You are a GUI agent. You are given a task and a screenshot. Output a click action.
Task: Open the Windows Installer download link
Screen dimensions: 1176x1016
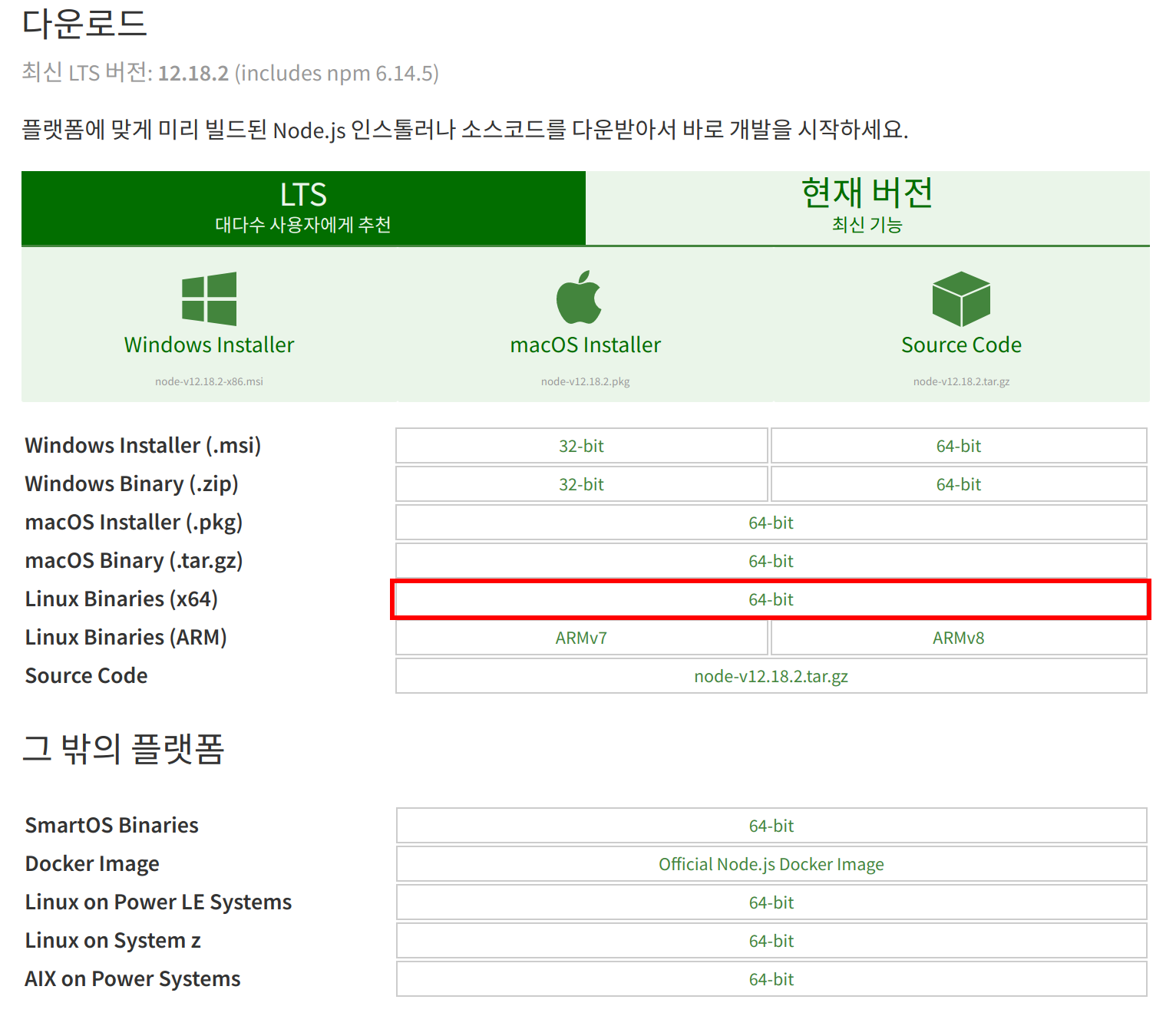(x=209, y=345)
